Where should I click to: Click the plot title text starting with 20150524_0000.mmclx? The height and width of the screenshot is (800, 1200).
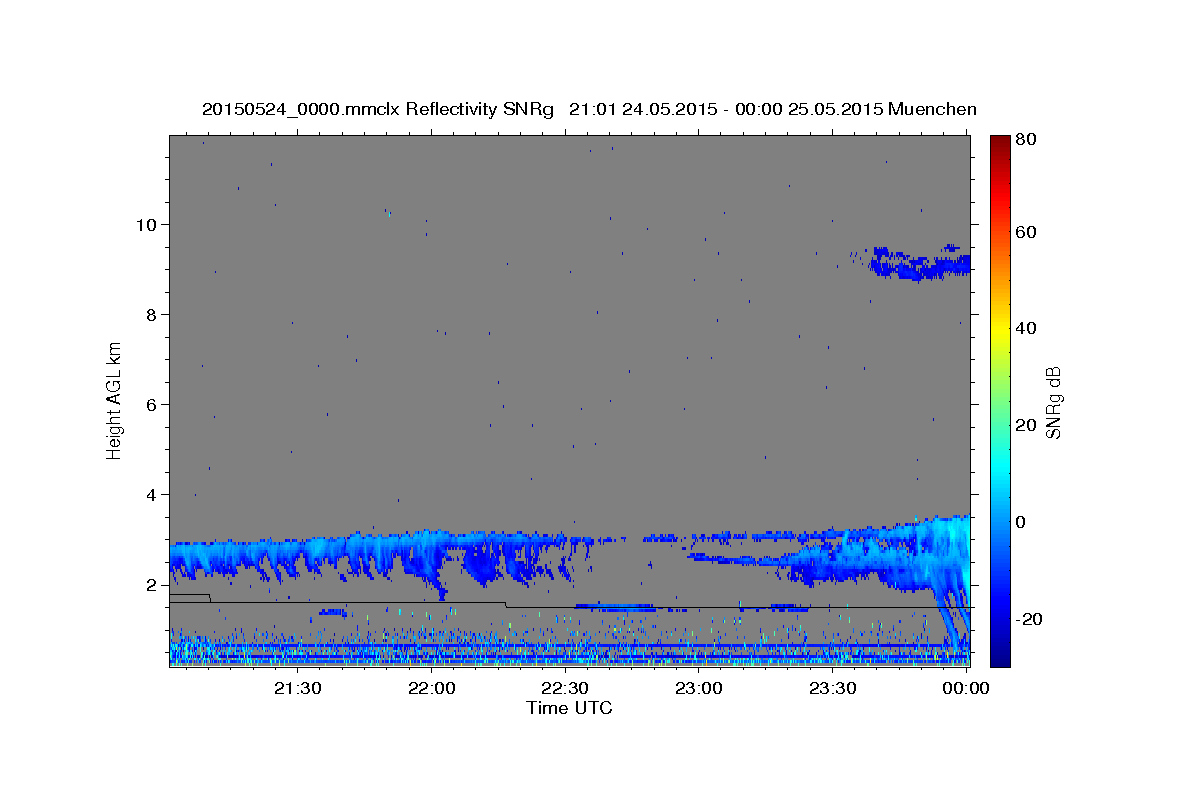[589, 109]
